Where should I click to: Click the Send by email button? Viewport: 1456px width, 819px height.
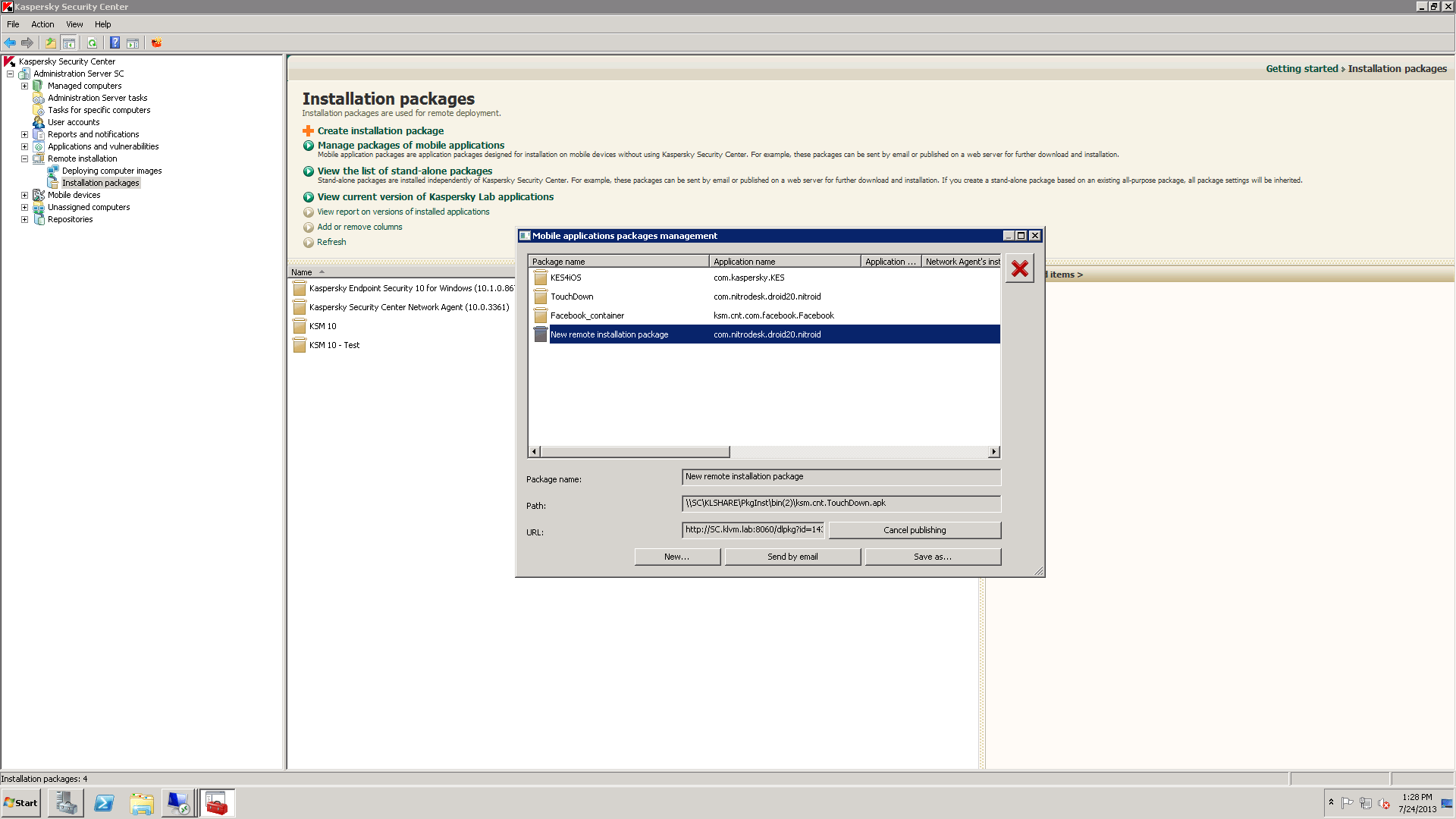pyautogui.click(x=792, y=557)
